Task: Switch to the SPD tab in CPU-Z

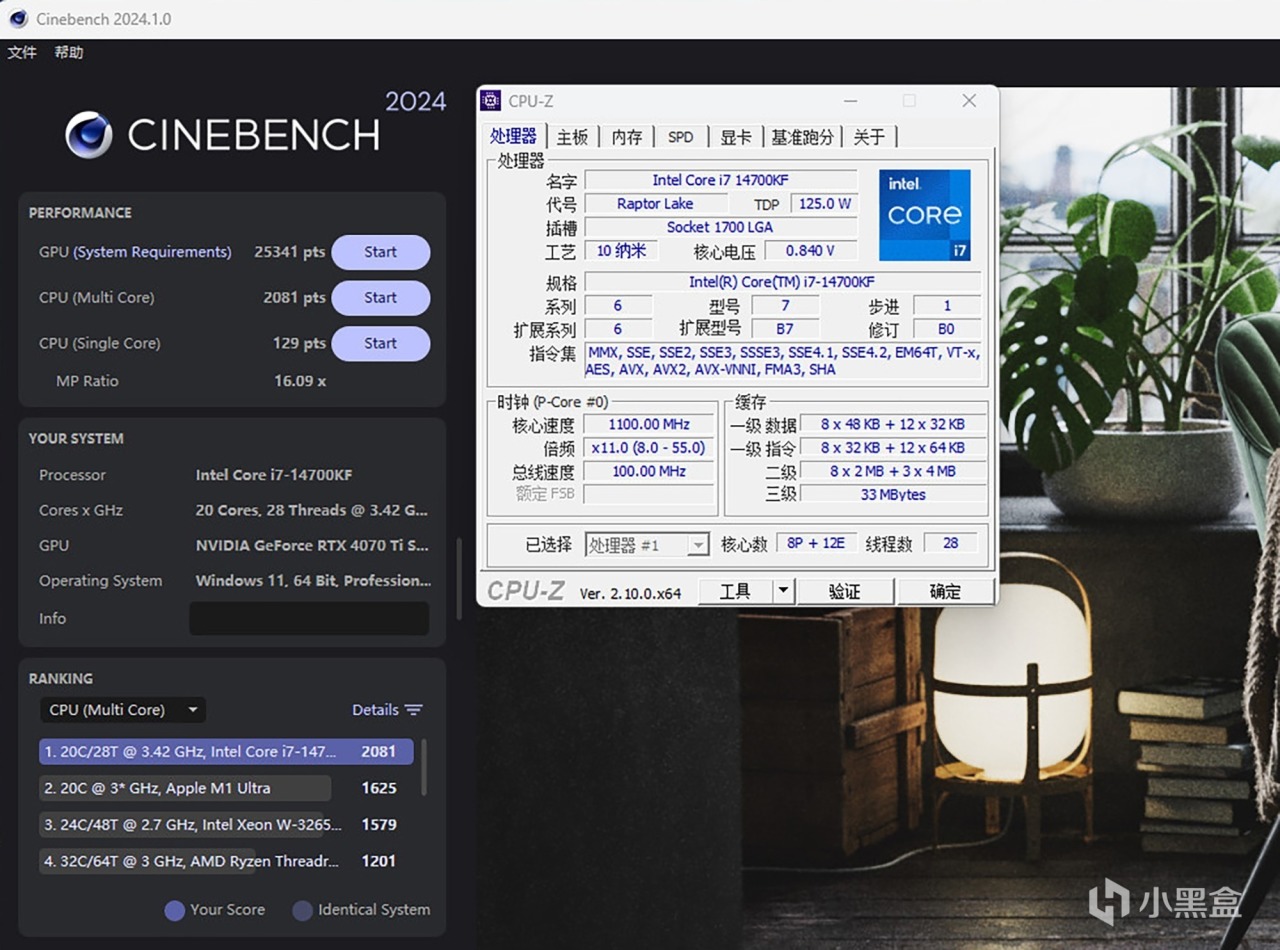Action: (680, 137)
